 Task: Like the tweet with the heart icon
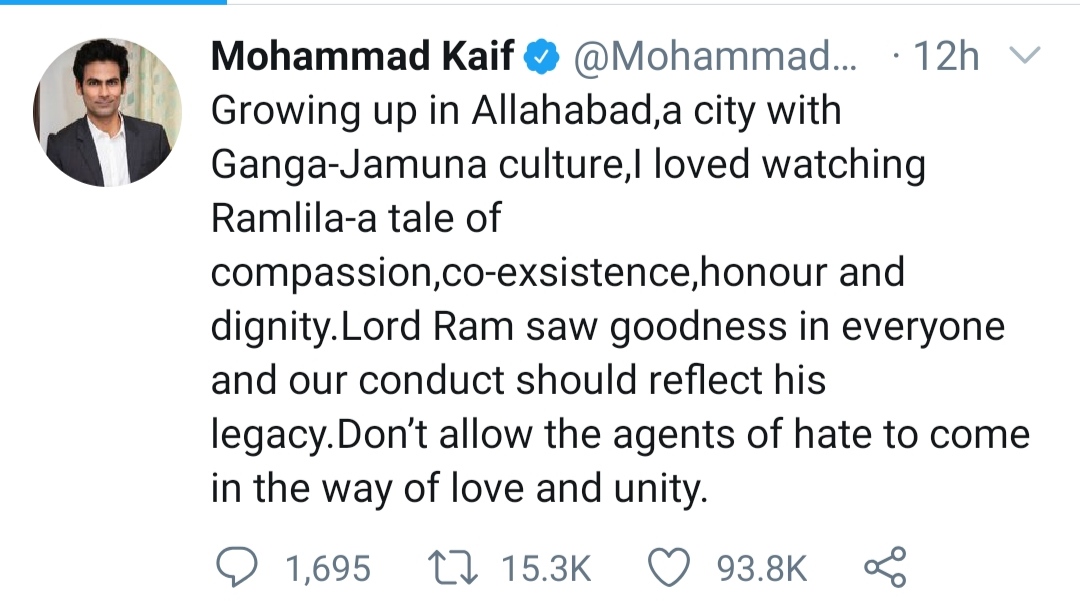point(669,568)
